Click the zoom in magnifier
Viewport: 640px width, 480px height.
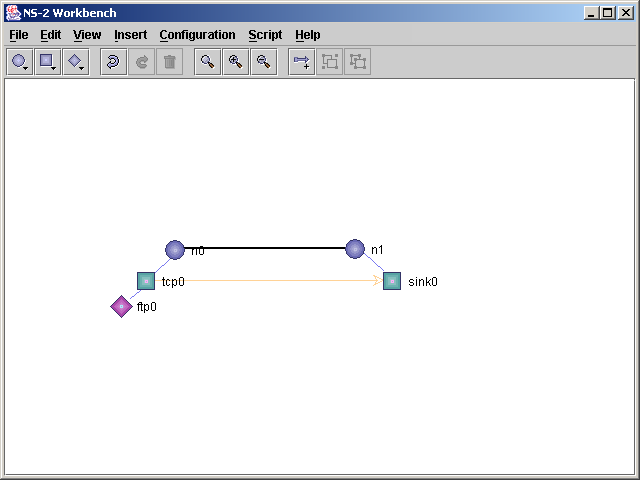[x=236, y=62]
